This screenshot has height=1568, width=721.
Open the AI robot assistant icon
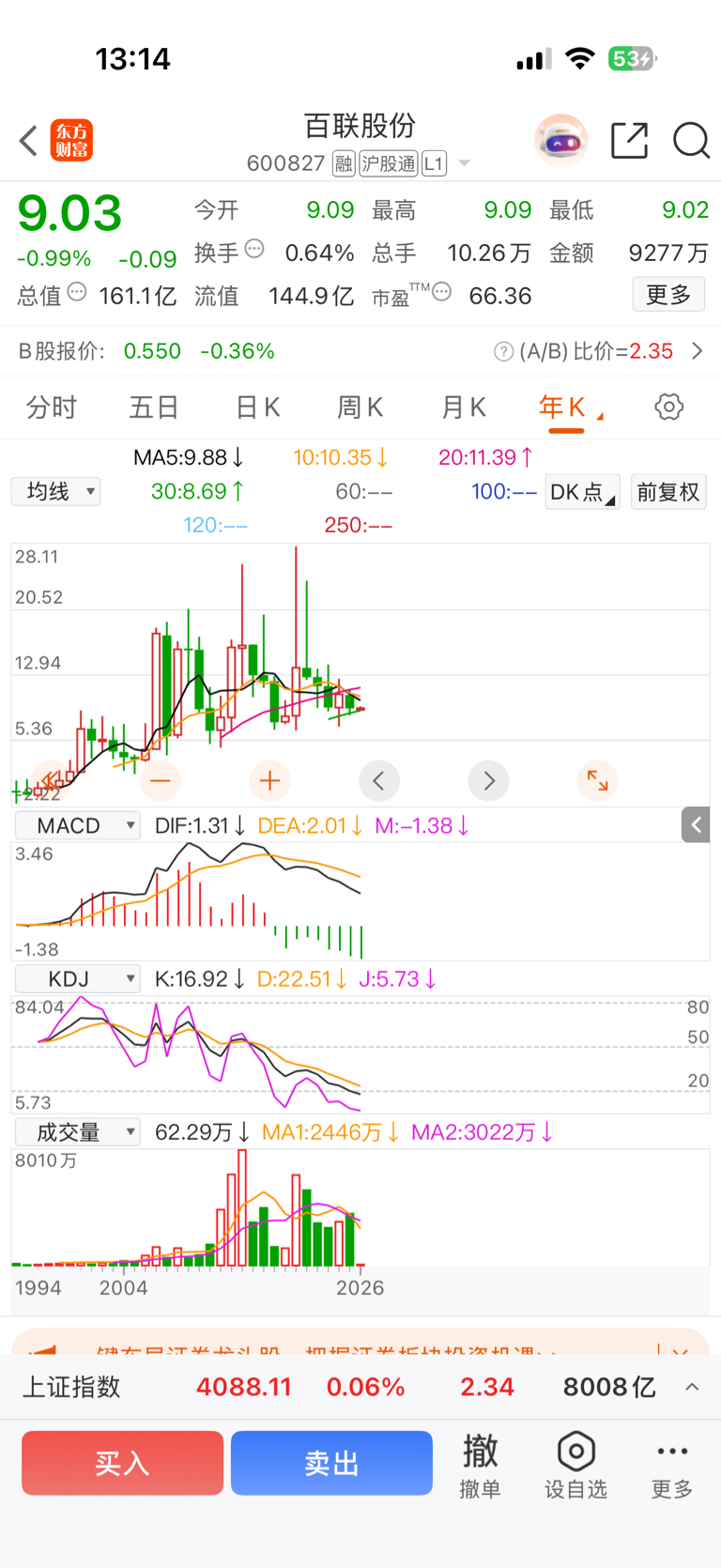pyautogui.click(x=560, y=141)
